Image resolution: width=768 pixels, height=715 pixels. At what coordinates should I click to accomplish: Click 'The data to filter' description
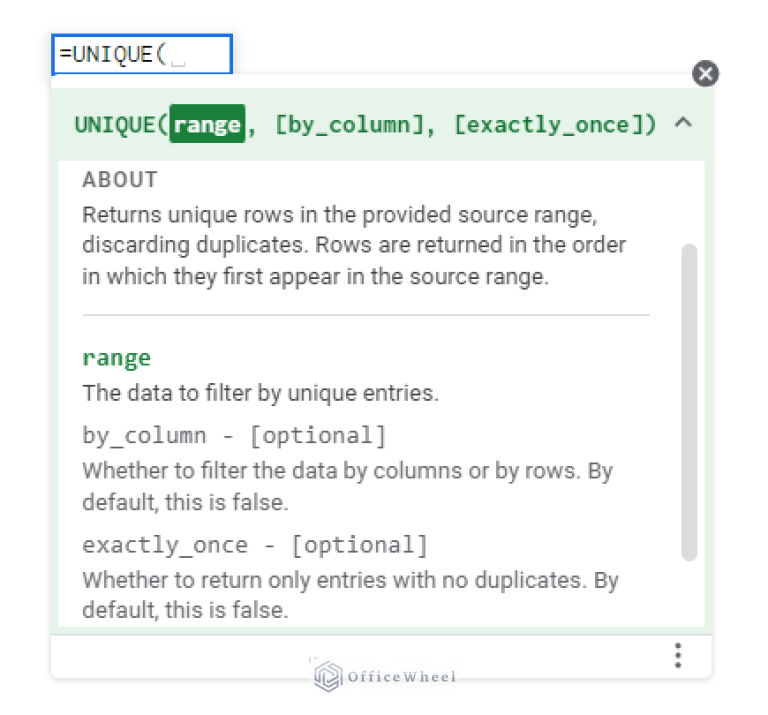(260, 393)
